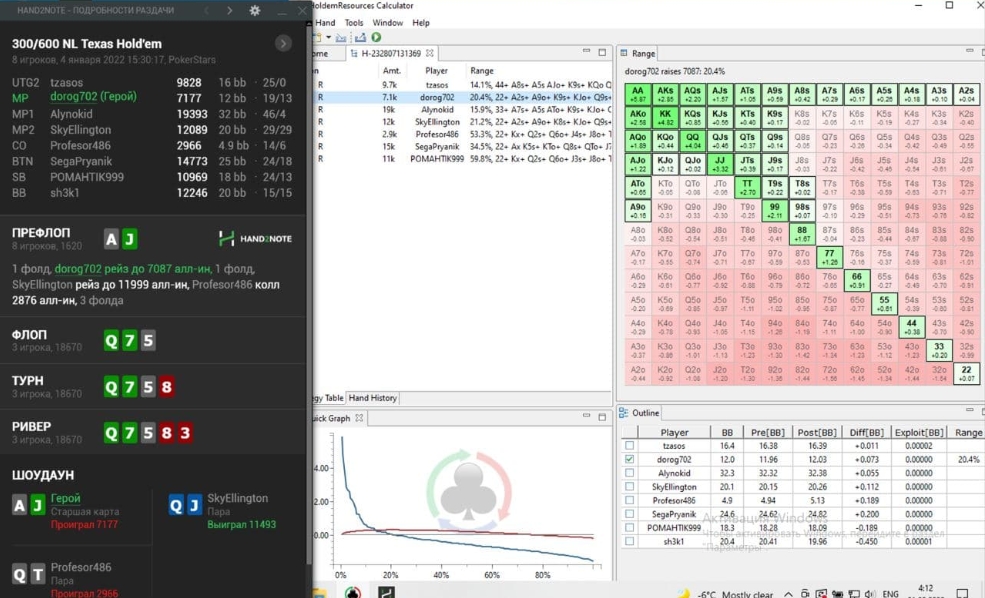Viewport: 985px width, 598px height.
Task: Close the H-232807131369 tab
Action: [430, 53]
